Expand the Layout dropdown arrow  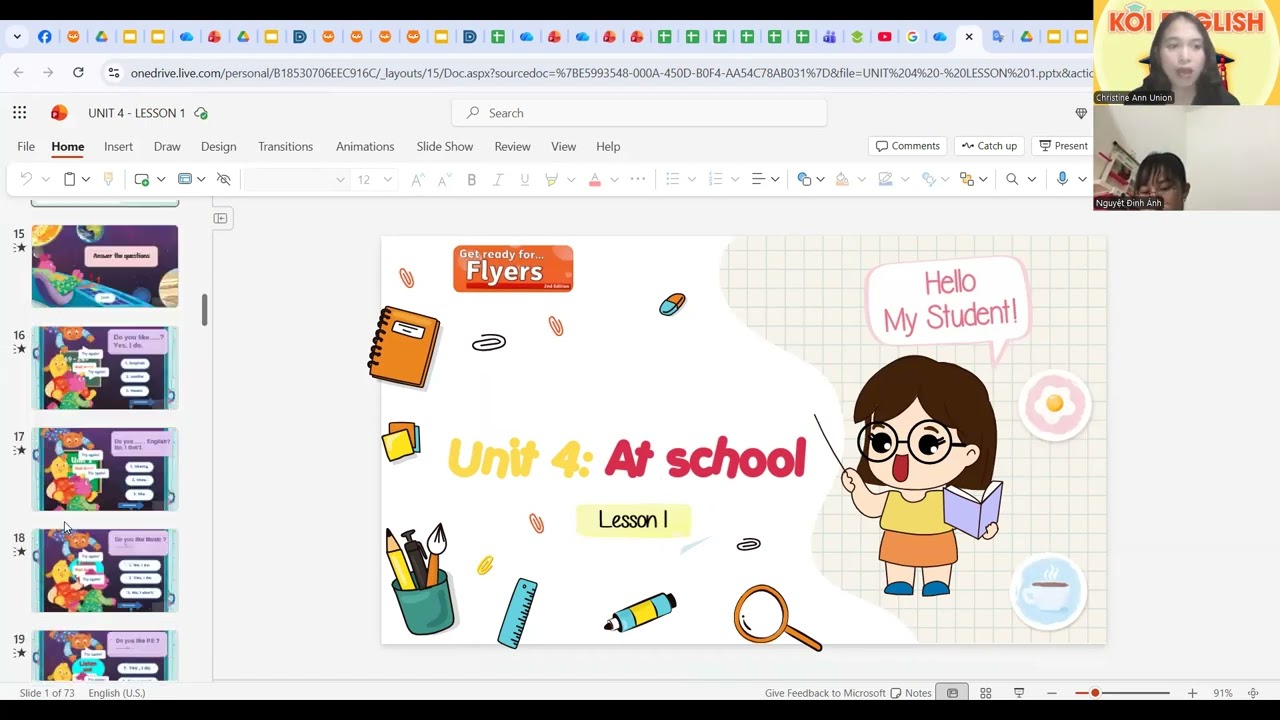coord(201,179)
